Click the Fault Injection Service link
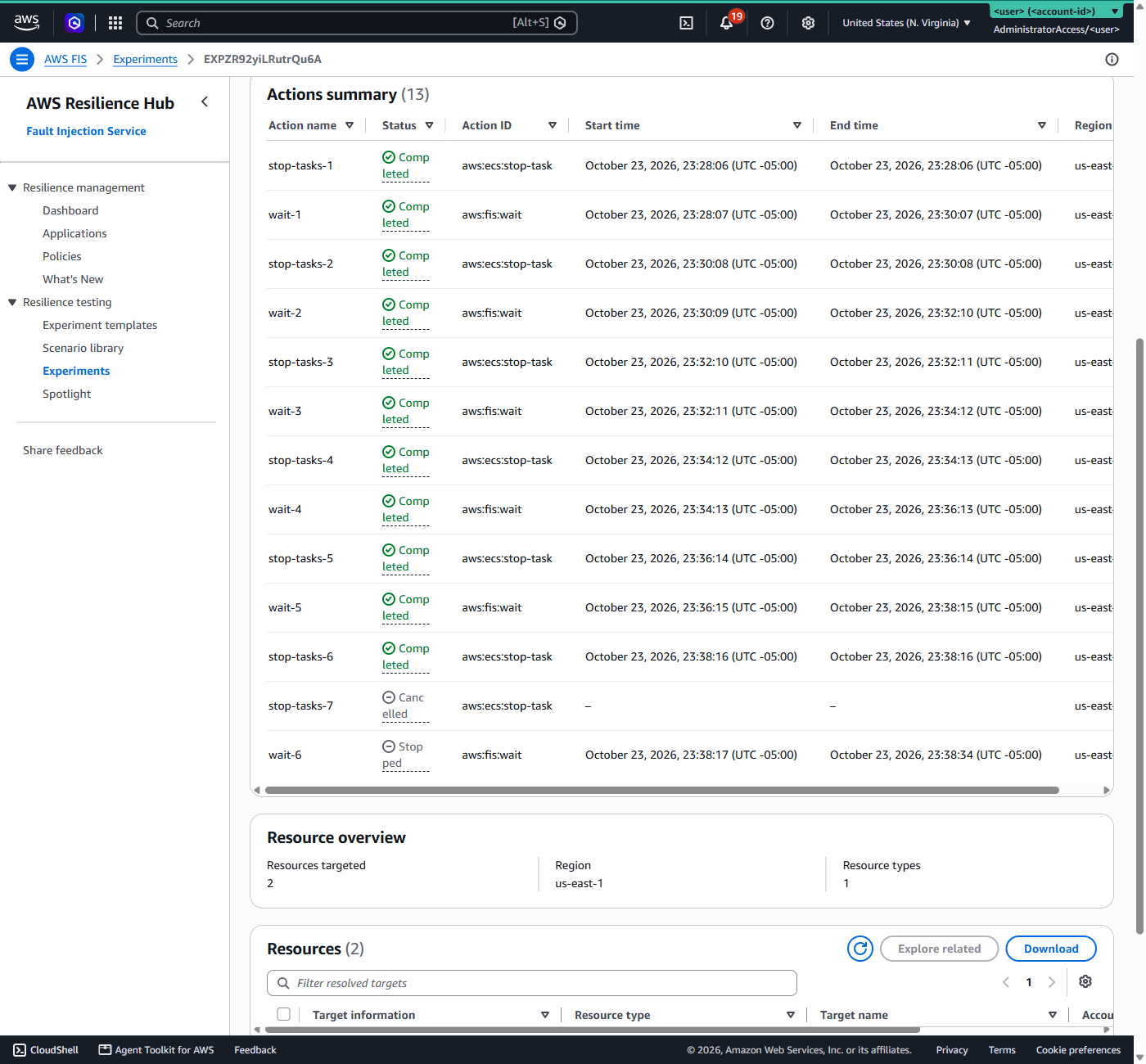The image size is (1146, 1064). pos(86,131)
